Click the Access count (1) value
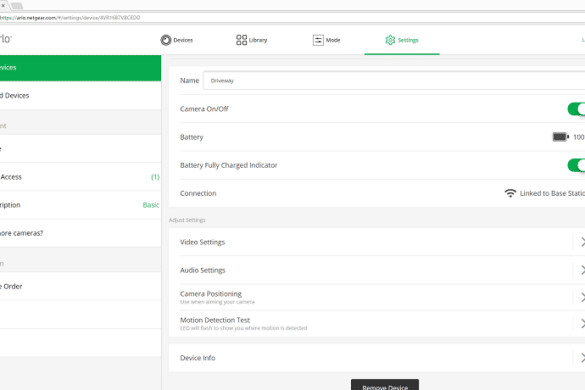 click(x=155, y=177)
